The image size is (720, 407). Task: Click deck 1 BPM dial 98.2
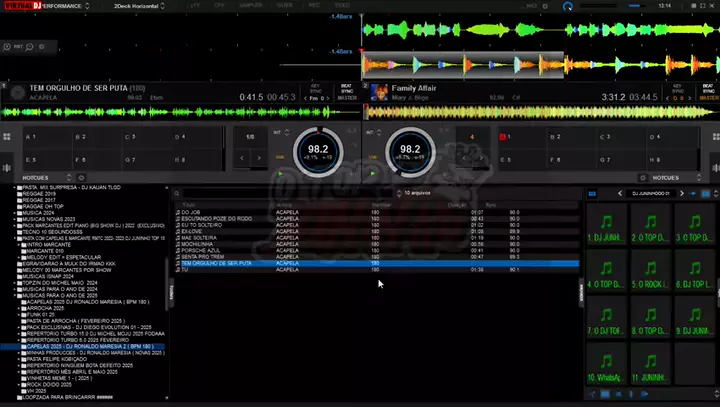pos(318,152)
